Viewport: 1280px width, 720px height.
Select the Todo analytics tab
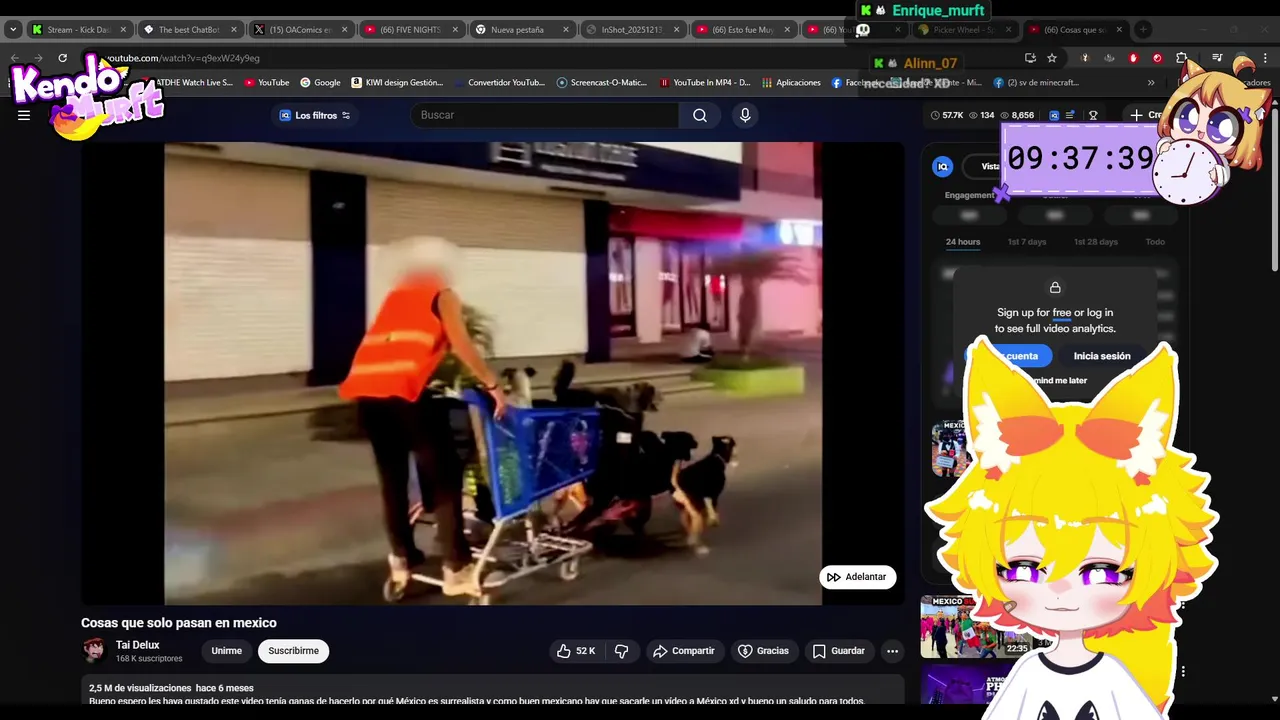pyautogui.click(x=1155, y=242)
